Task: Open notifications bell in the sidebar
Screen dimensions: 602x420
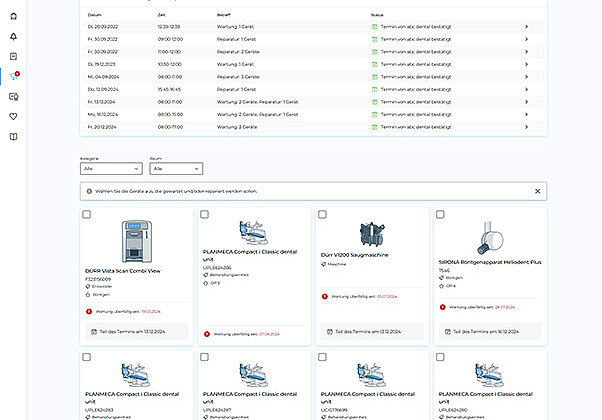Action: tap(13, 36)
